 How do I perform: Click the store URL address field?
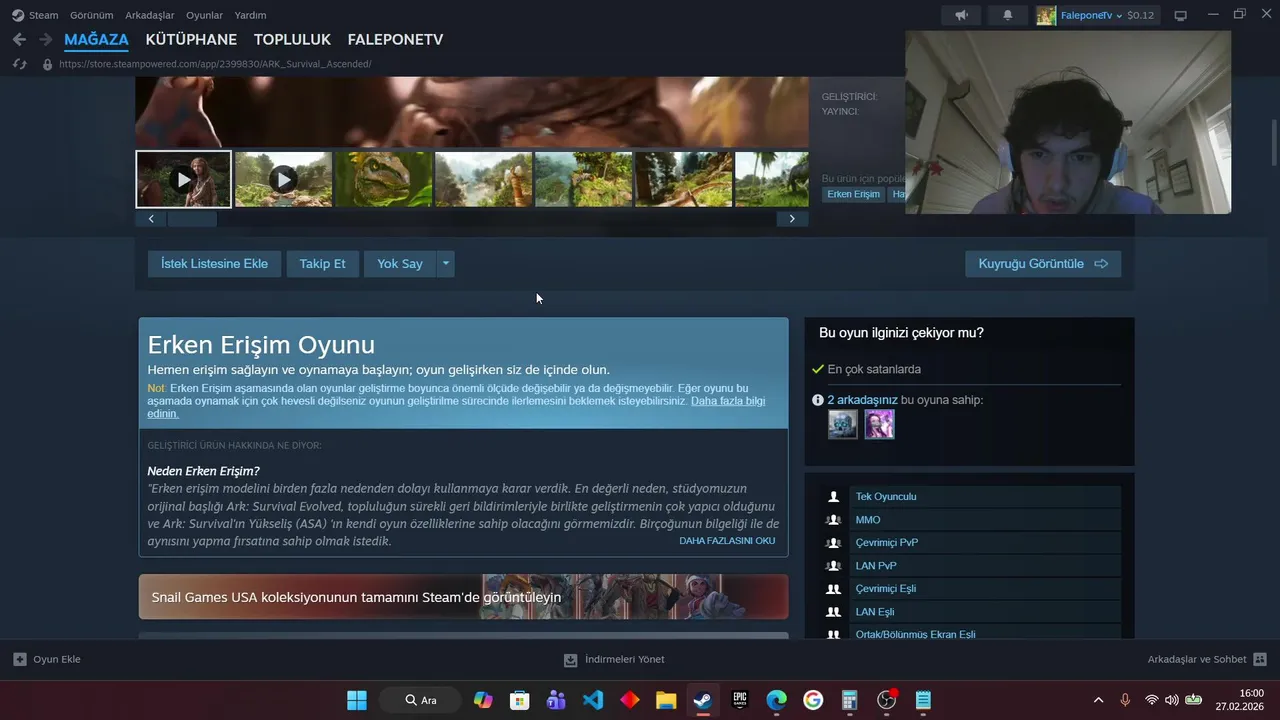[x=215, y=64]
